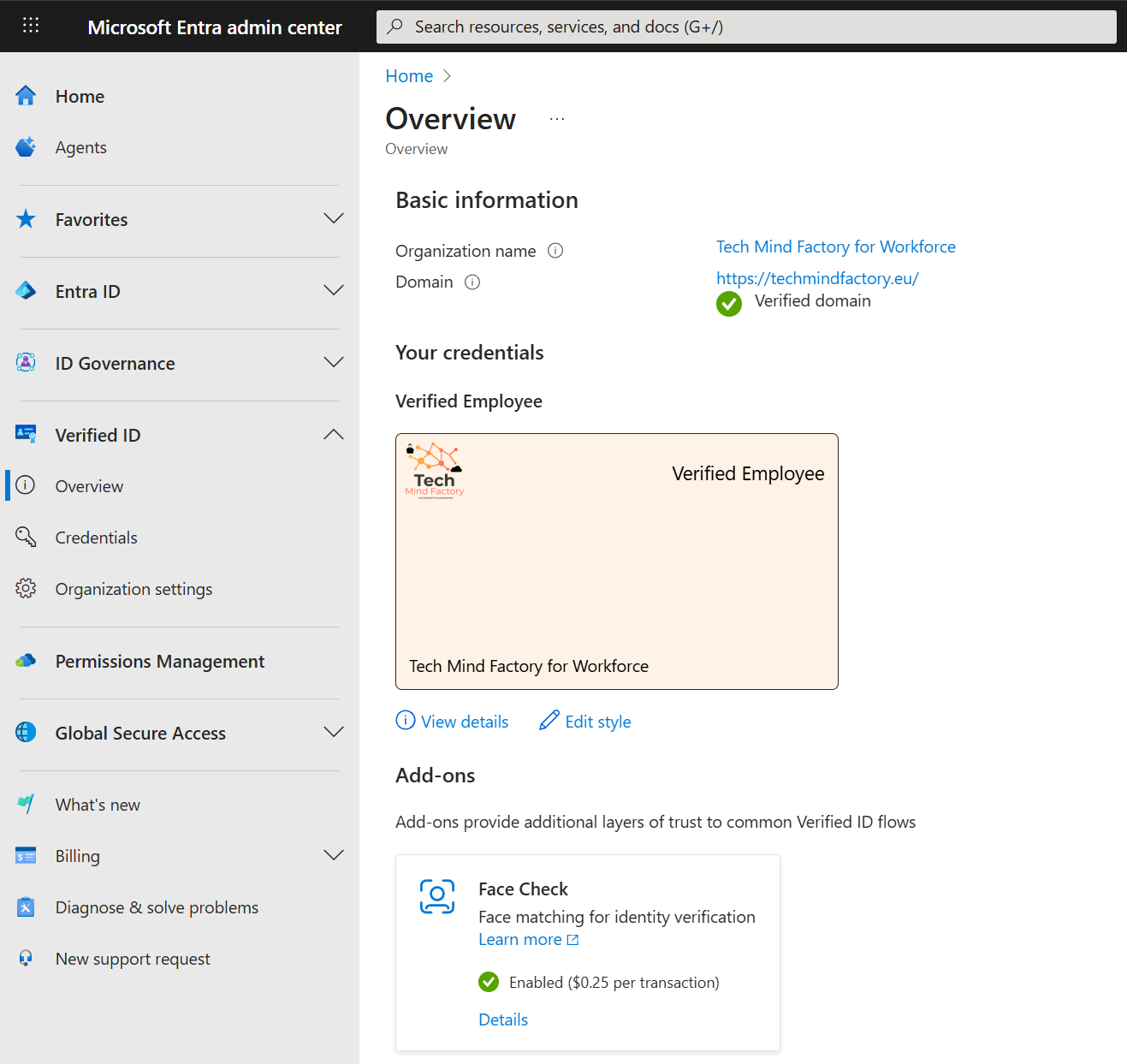This screenshot has width=1127, height=1064.
Task: Collapse the Verified ID section
Action: point(333,435)
